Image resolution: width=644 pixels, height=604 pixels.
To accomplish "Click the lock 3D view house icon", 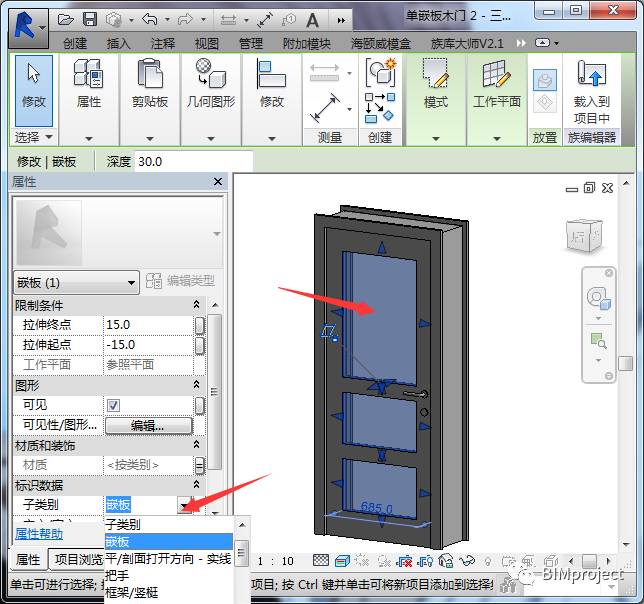I will tap(446, 560).
